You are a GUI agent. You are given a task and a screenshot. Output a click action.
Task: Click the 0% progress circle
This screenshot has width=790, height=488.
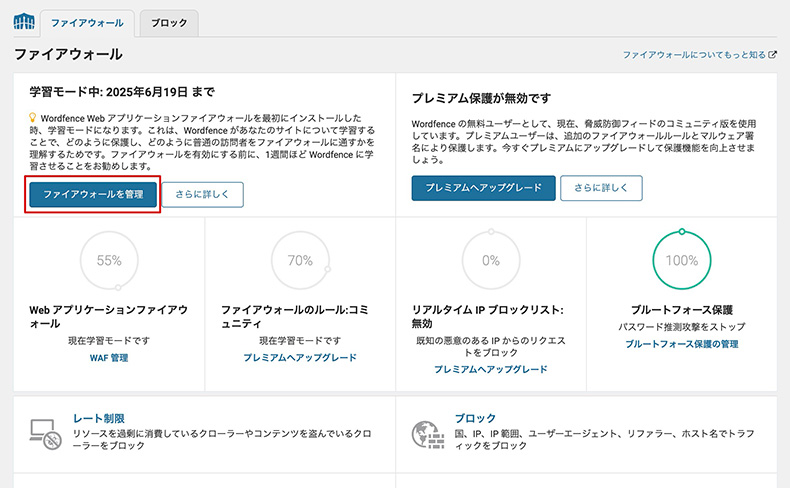[x=491, y=260]
